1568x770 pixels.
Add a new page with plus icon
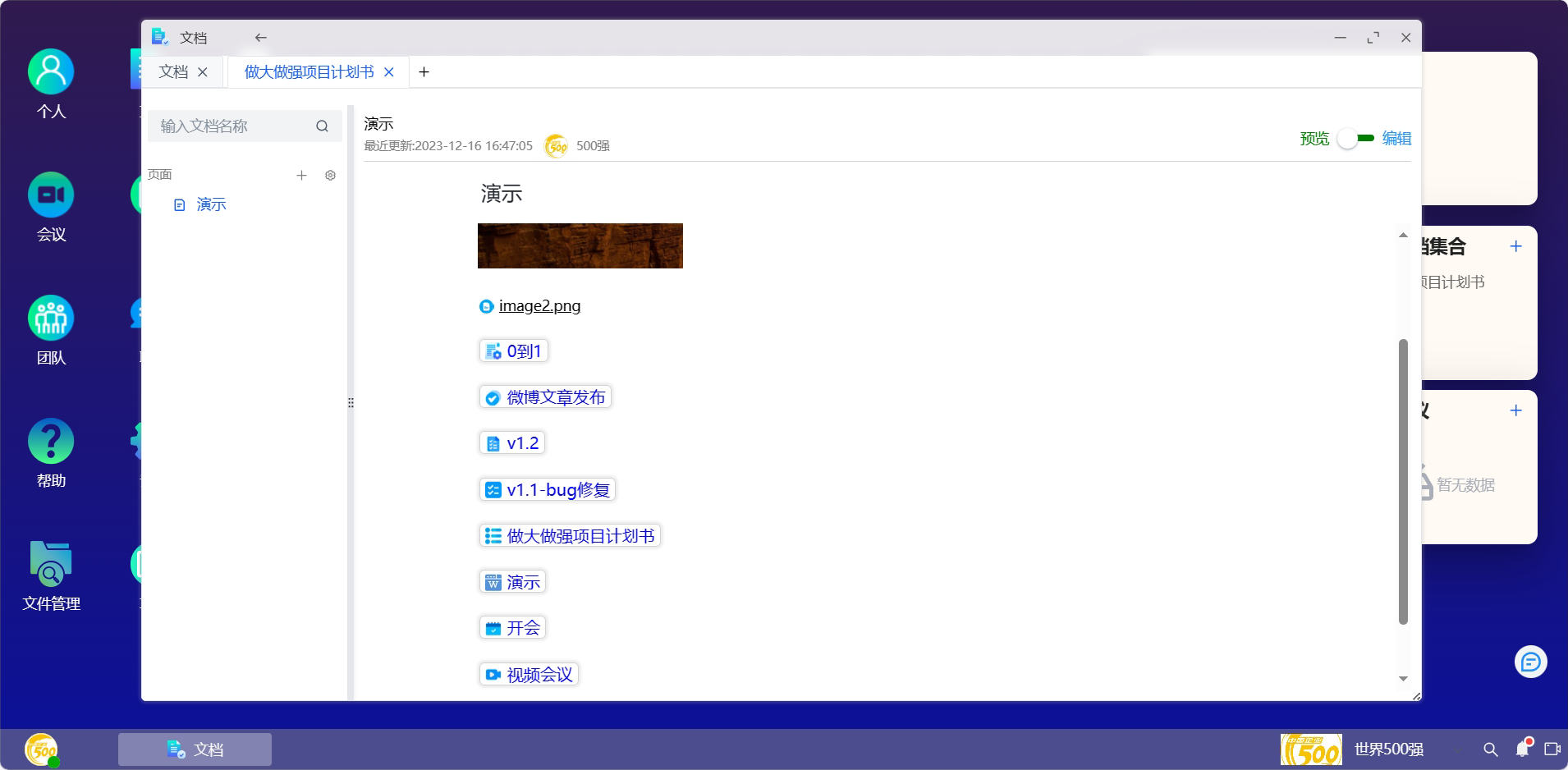point(301,175)
